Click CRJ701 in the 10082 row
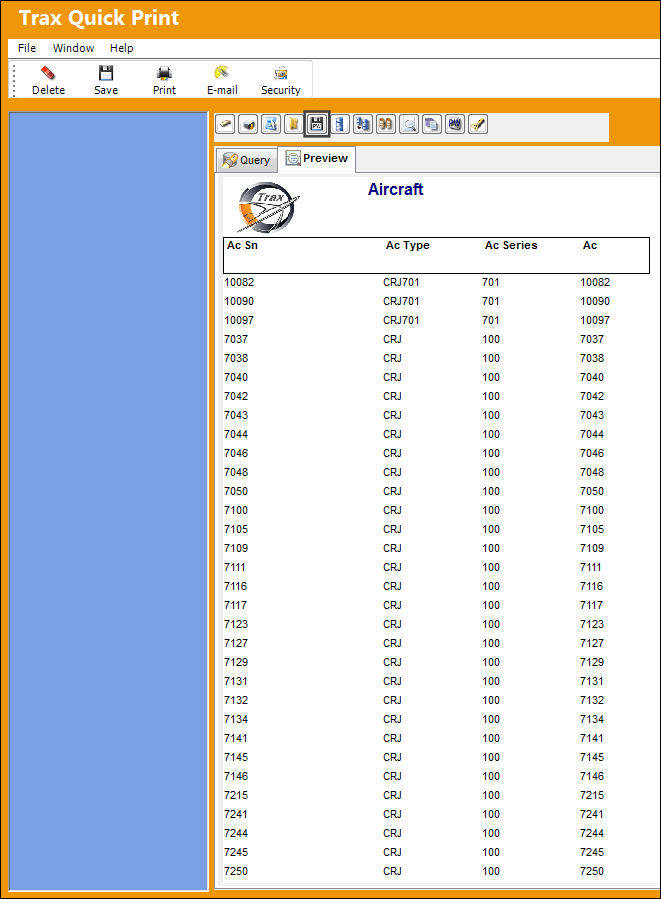 pyautogui.click(x=401, y=282)
